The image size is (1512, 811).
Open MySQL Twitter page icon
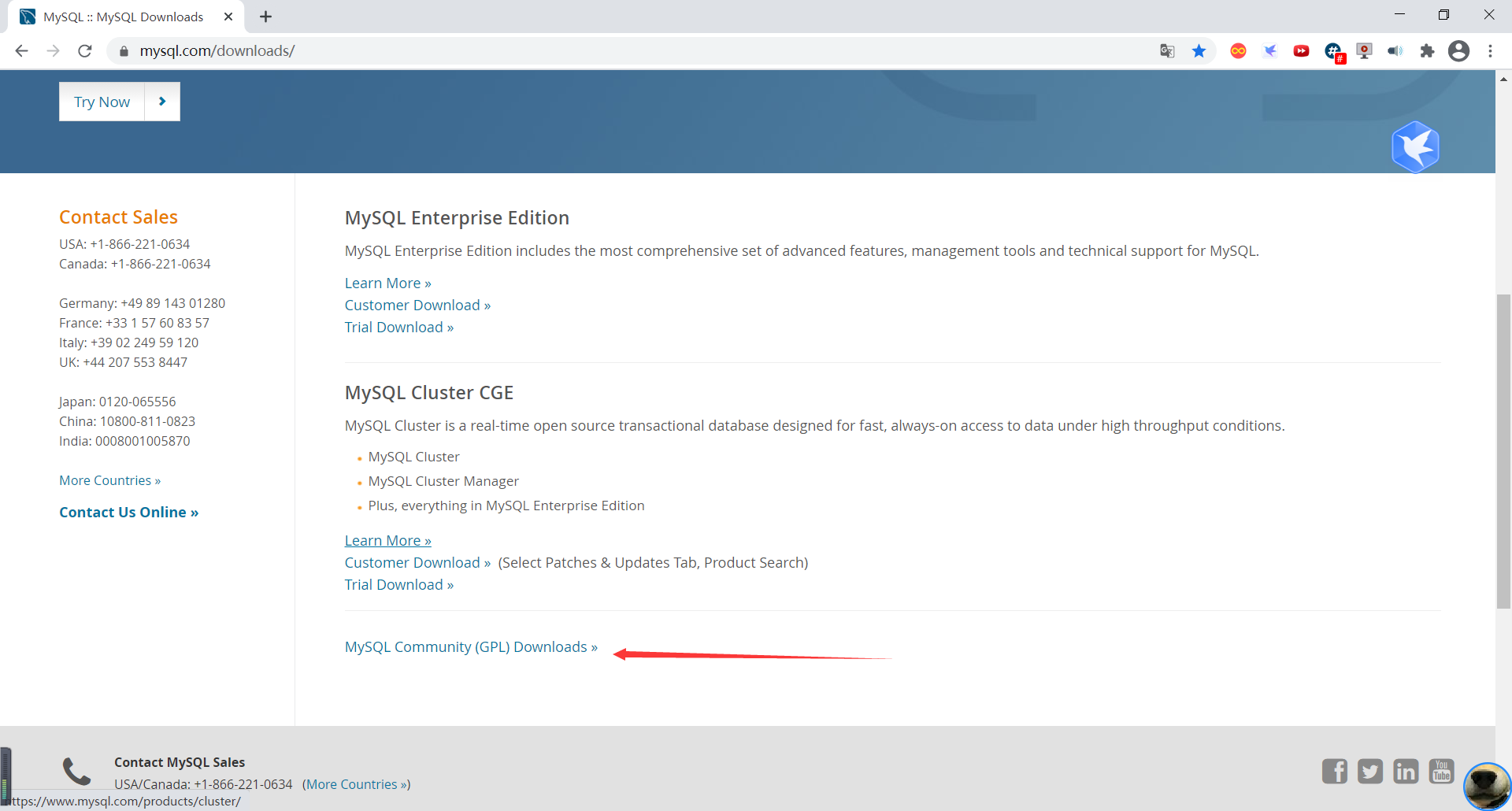coord(1370,772)
